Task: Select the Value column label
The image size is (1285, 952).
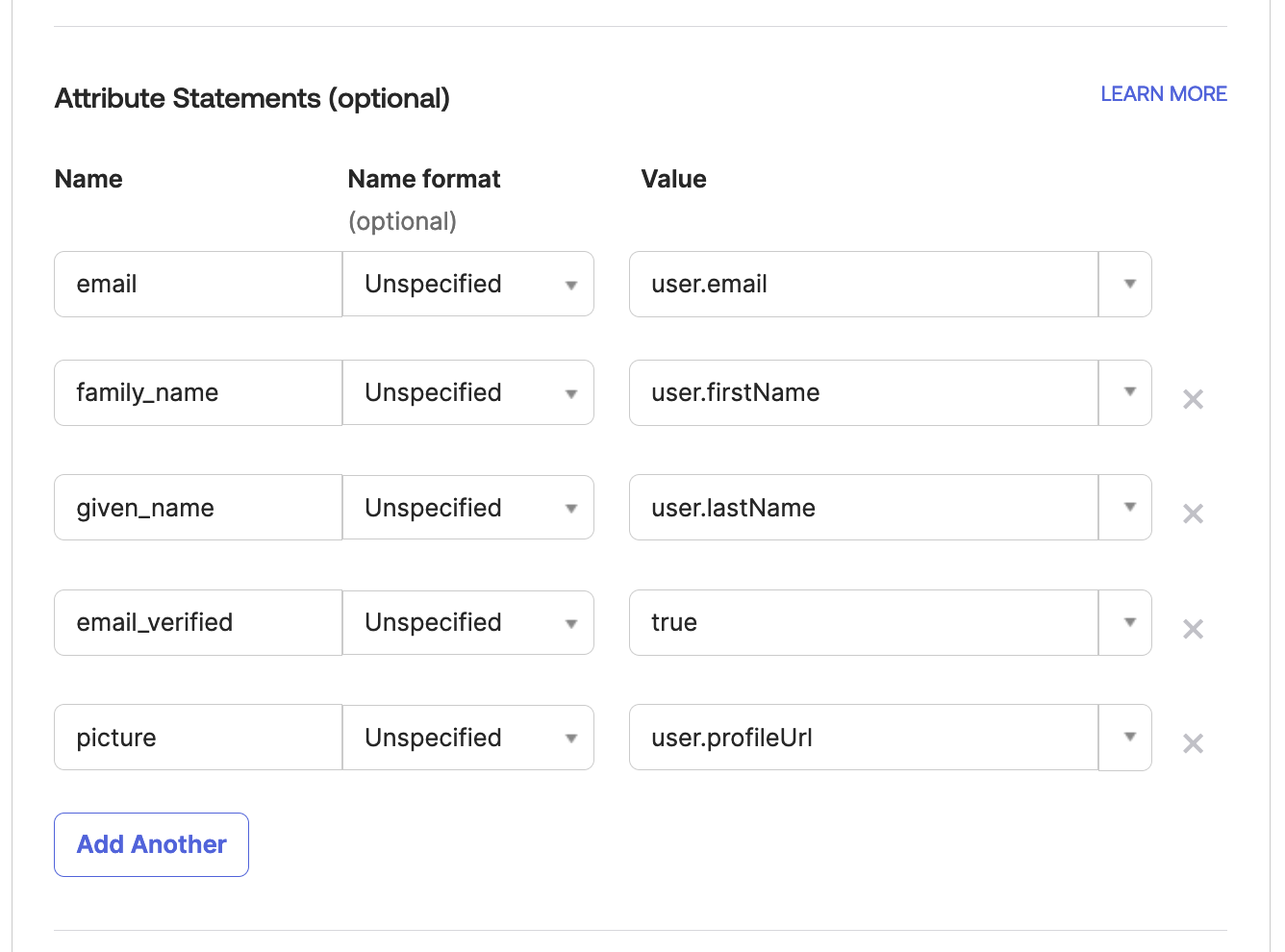Action: [673, 179]
